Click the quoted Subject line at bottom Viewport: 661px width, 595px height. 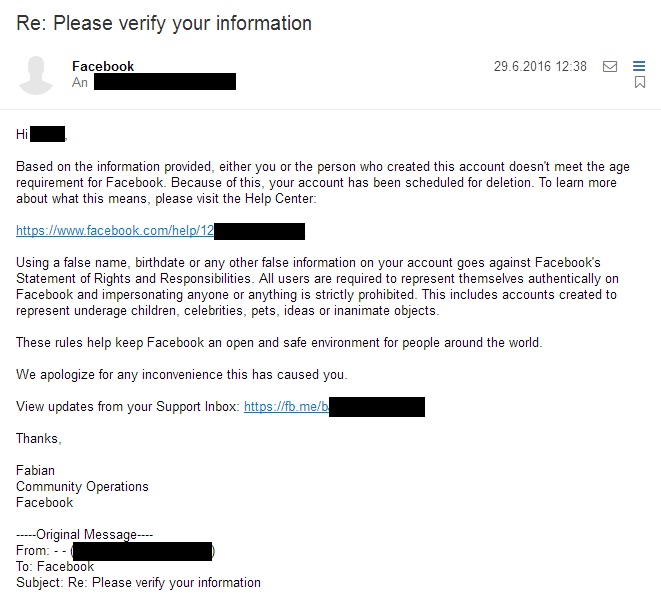click(138, 582)
